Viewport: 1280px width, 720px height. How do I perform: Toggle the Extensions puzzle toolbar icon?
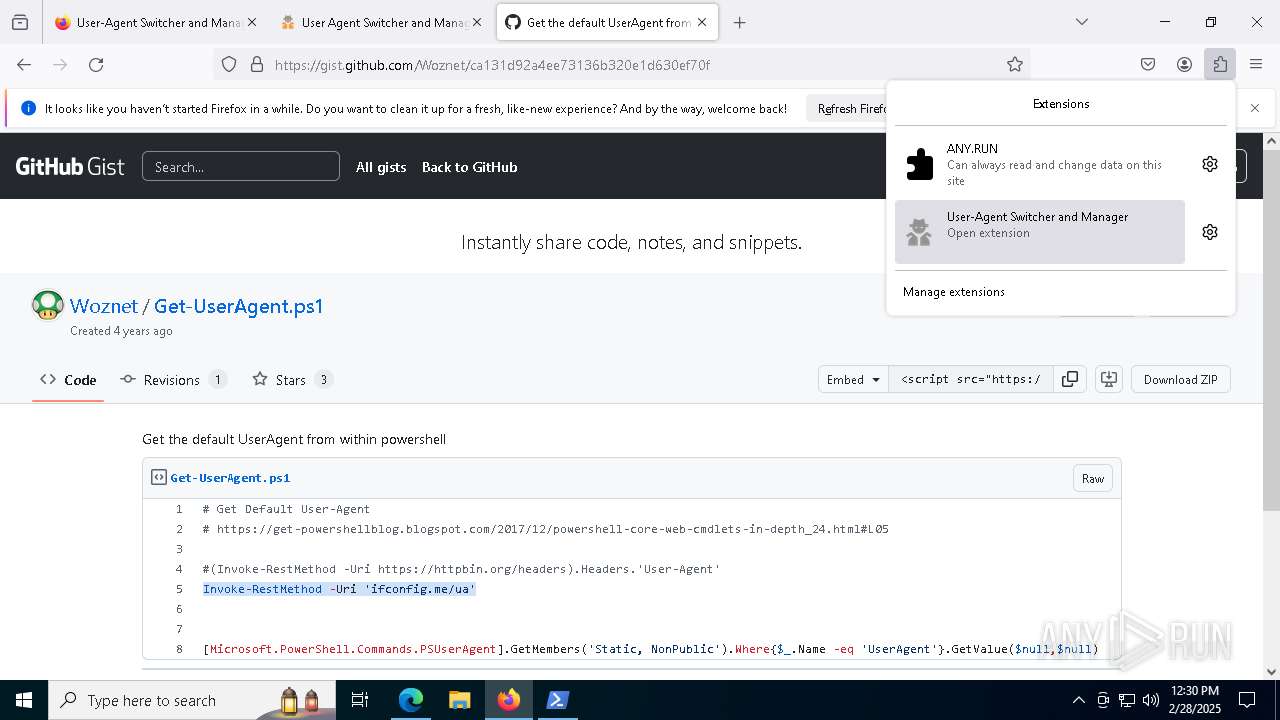coord(1220,64)
